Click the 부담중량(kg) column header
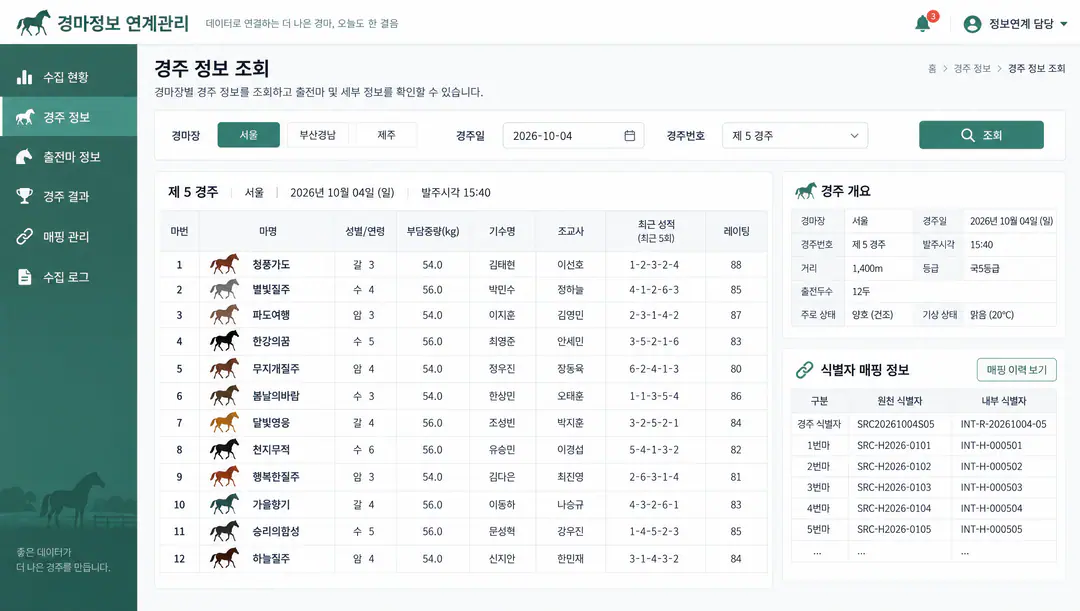 [x=433, y=231]
